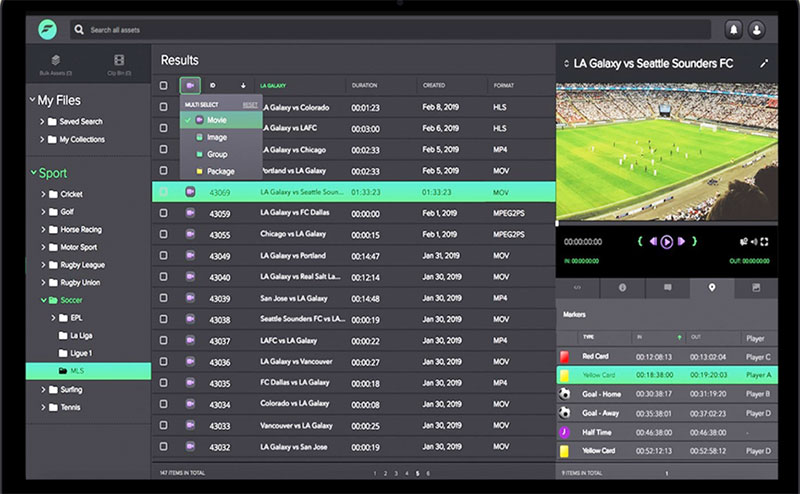Go to results page 6
Screen dimensions: 800x494
[x=429, y=472]
